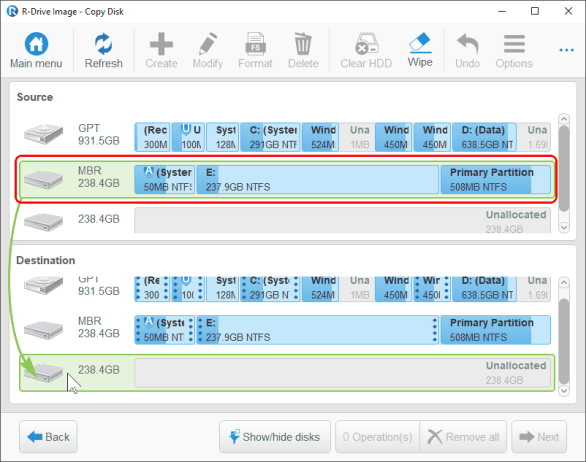Select Source E: 237.9GB NTFS partition
586x462 pixels.
pos(318,179)
